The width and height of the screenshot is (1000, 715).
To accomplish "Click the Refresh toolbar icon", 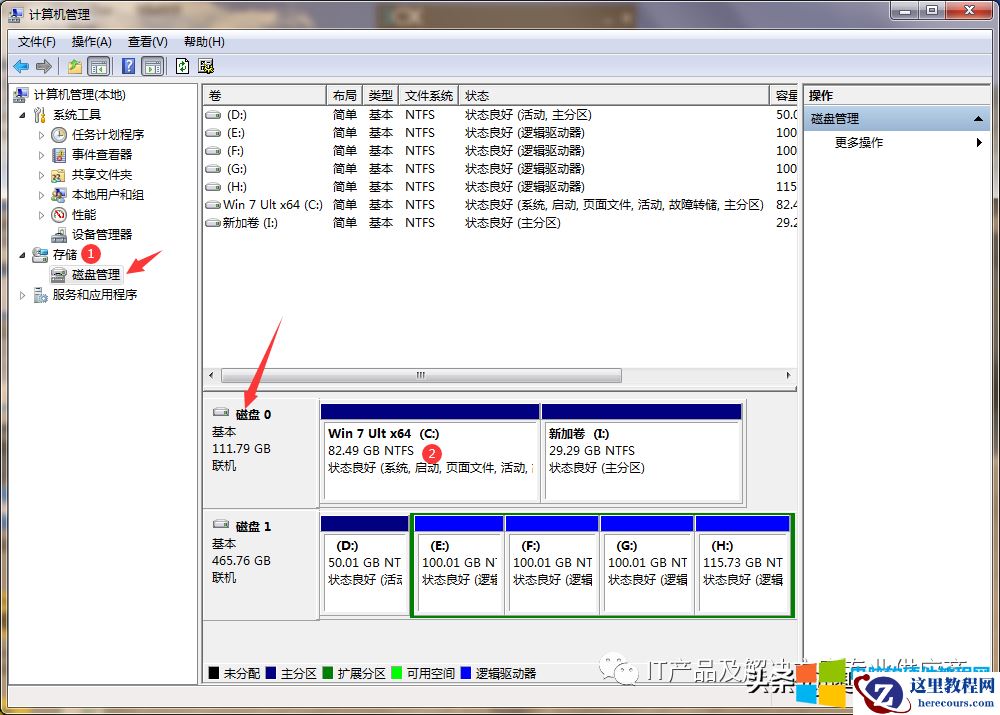I will pyautogui.click(x=182, y=66).
